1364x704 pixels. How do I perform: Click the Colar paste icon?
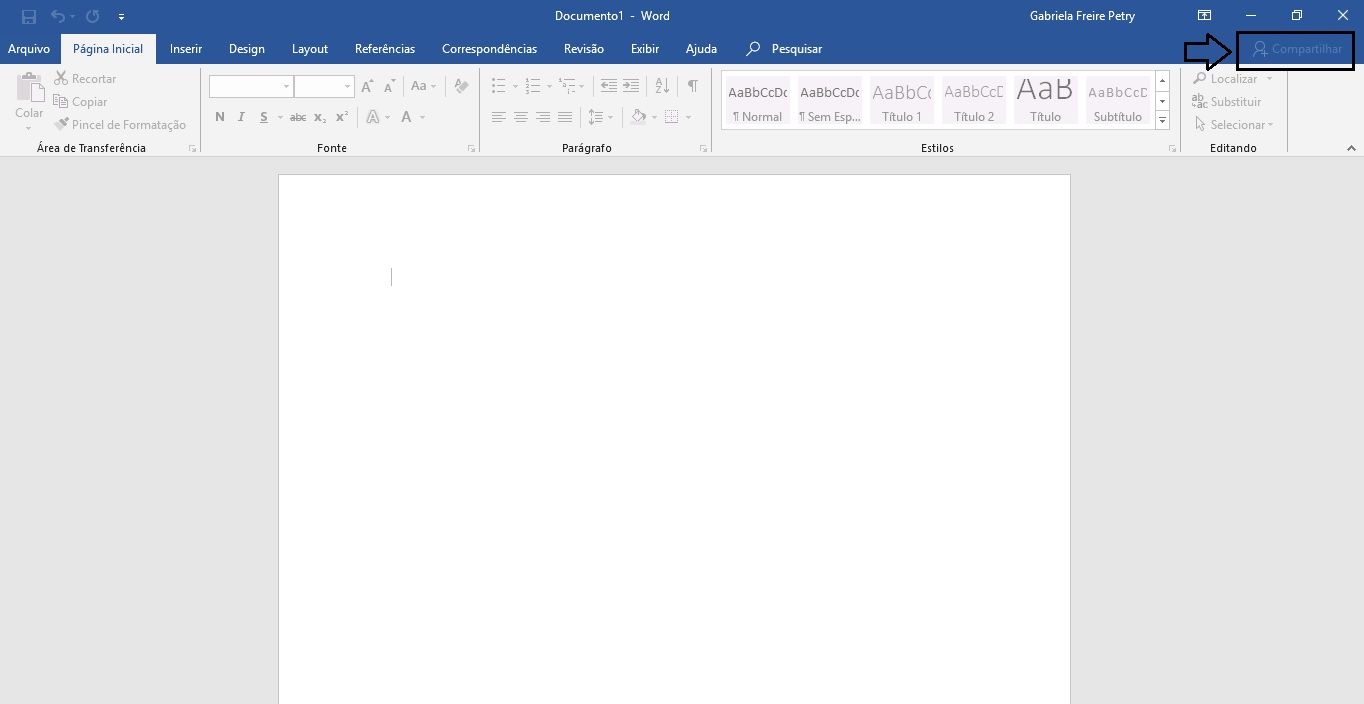(29, 87)
